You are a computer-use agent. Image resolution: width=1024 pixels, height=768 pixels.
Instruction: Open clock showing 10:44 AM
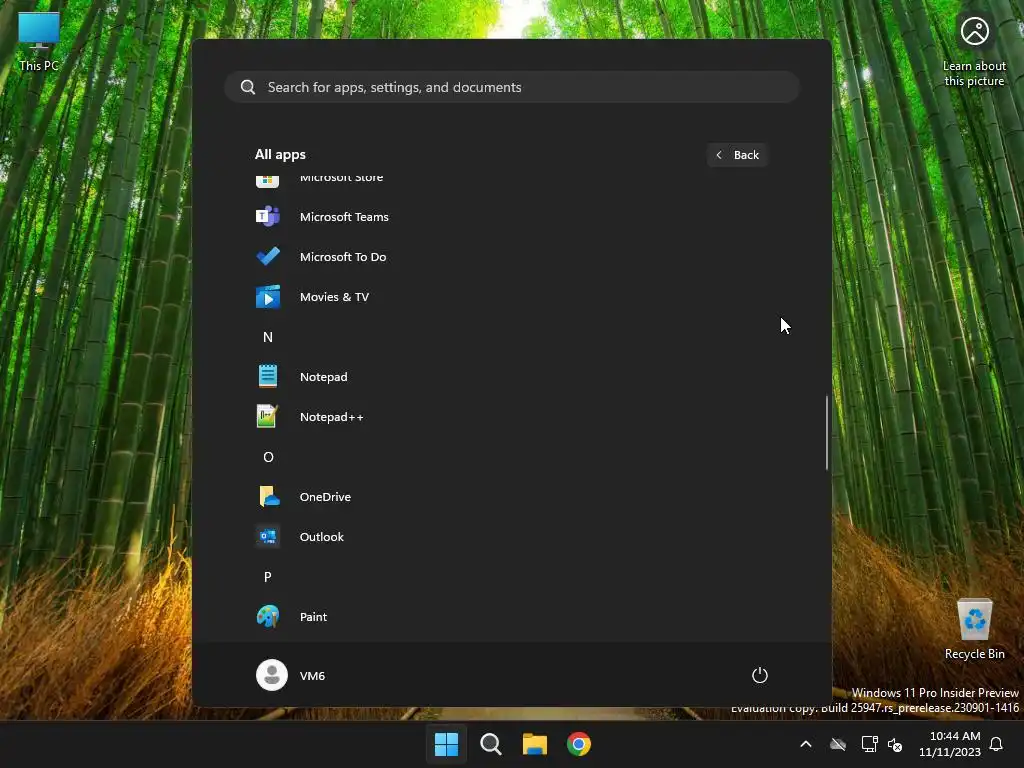coord(950,744)
